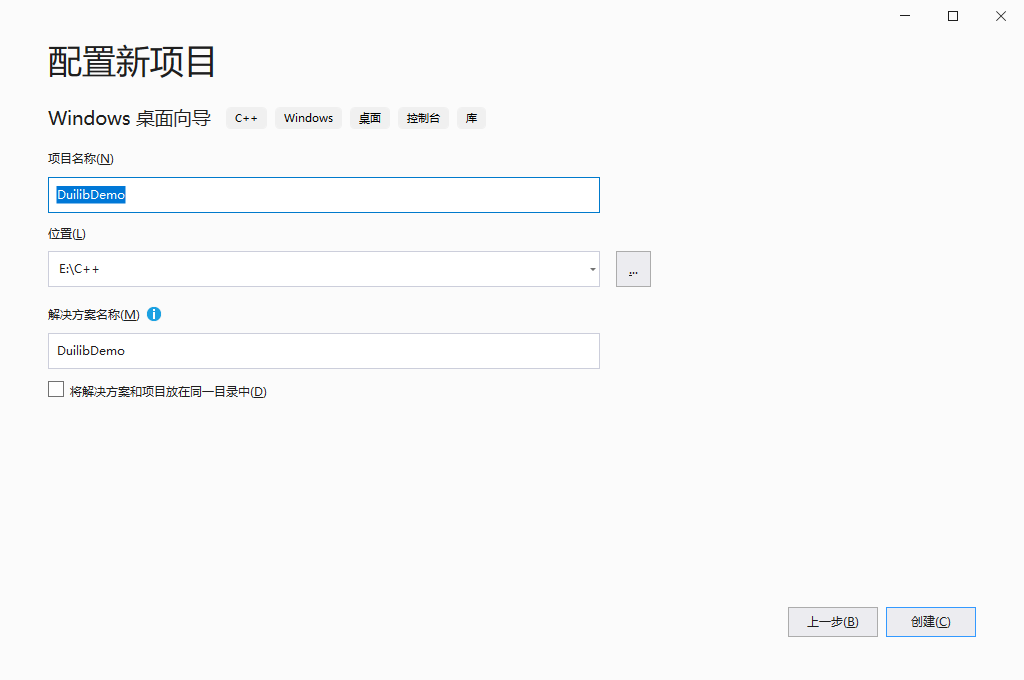Click the Windows tag
This screenshot has width=1024, height=680.
click(x=308, y=118)
